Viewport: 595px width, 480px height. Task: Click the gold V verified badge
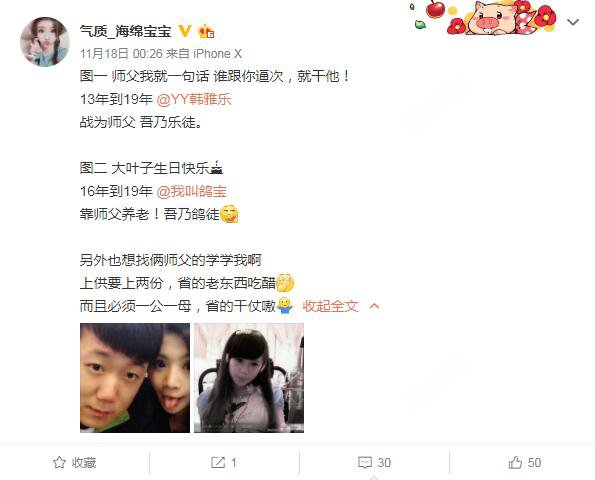pos(185,31)
